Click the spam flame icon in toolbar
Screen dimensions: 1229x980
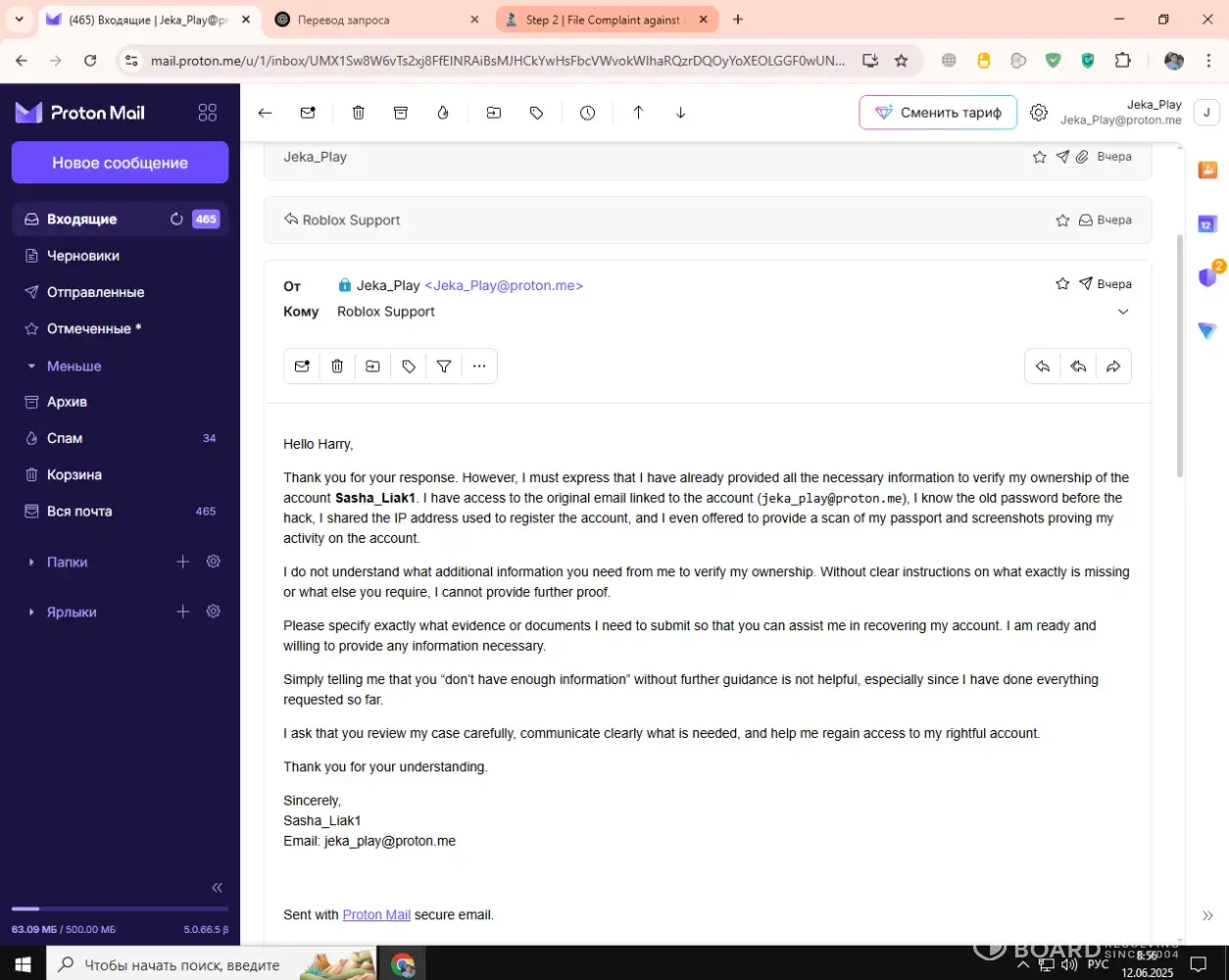click(x=443, y=113)
